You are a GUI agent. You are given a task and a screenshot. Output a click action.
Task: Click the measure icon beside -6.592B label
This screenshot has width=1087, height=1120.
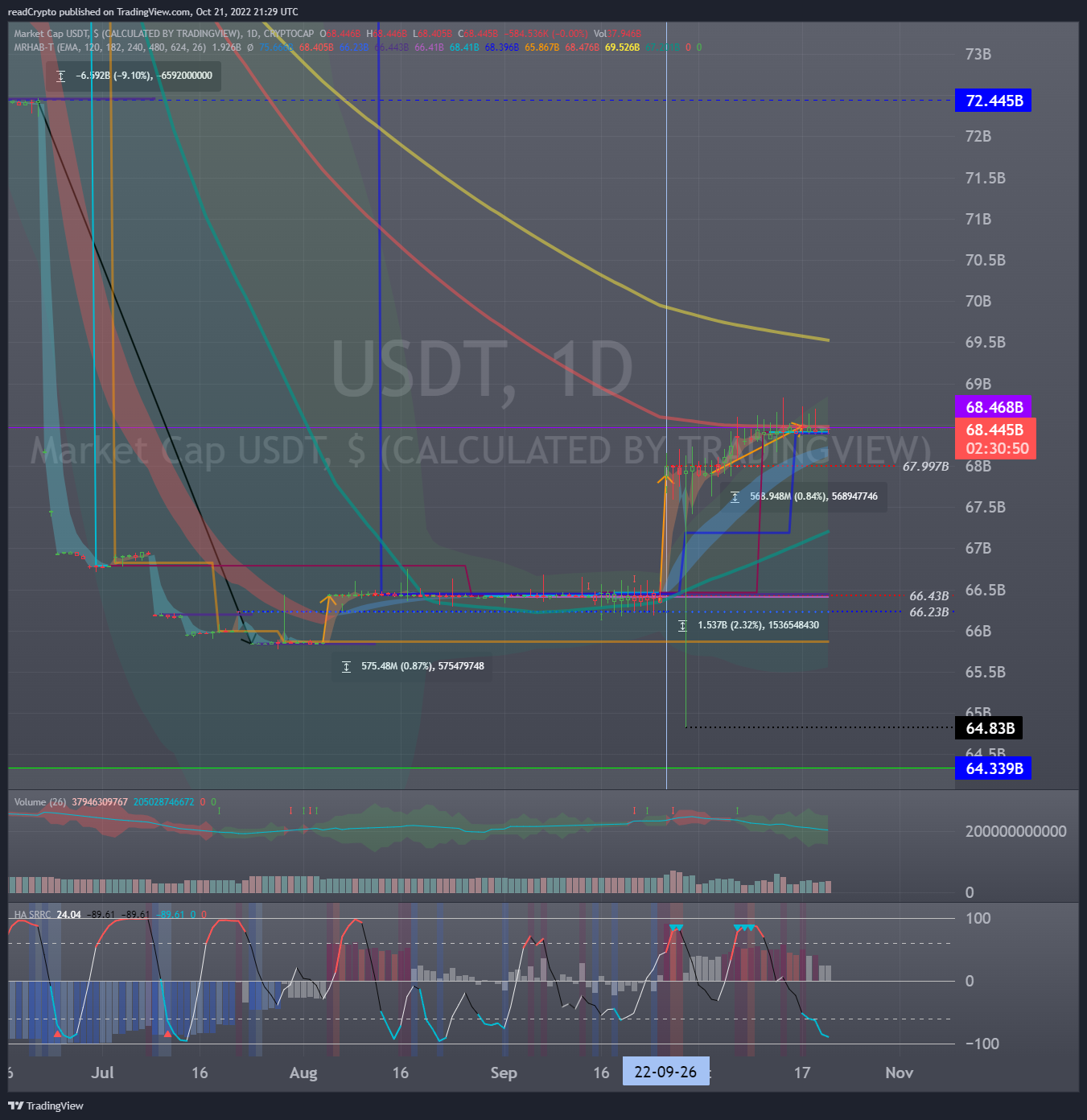(x=61, y=76)
